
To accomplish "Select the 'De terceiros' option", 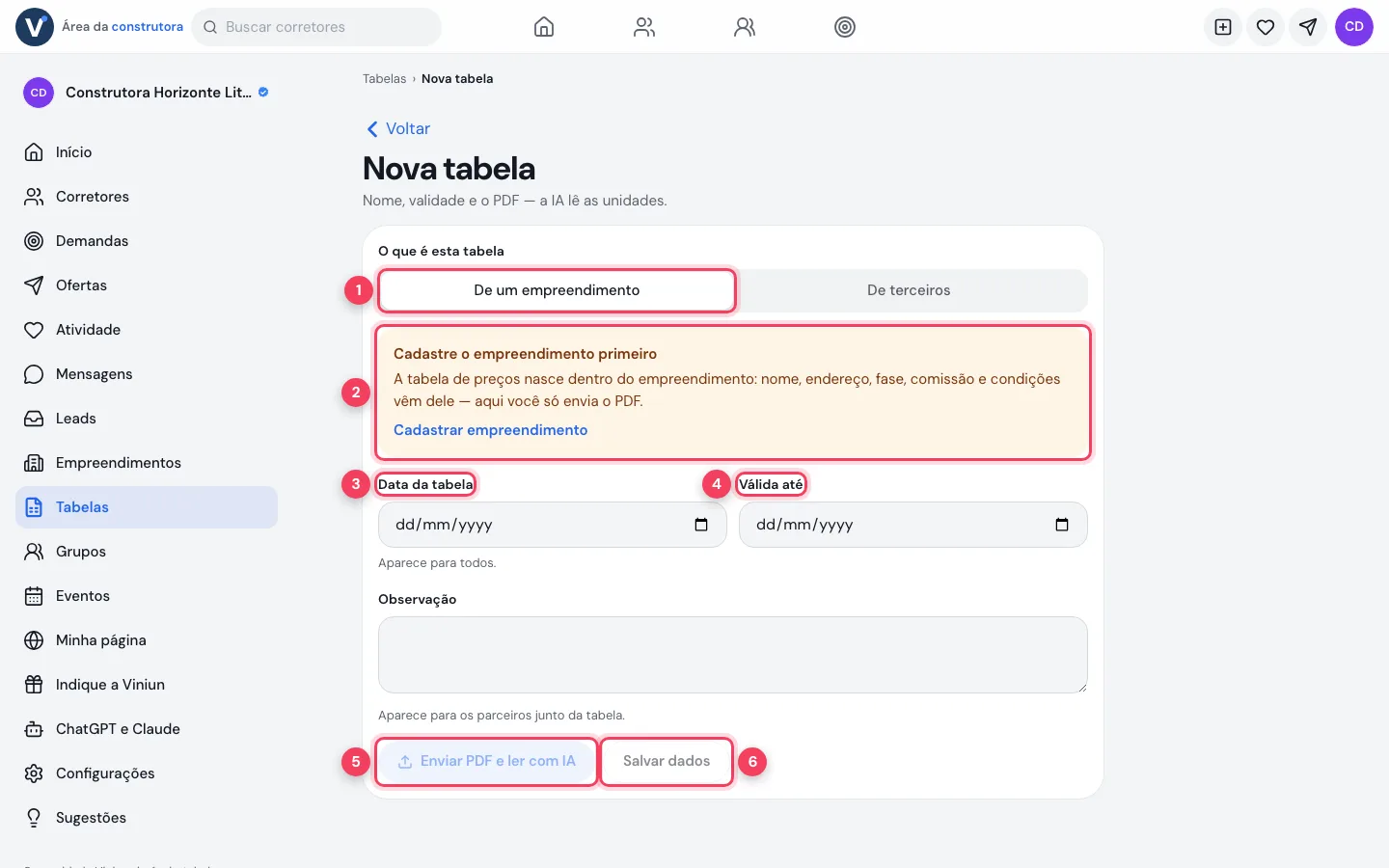I will pos(909,290).
